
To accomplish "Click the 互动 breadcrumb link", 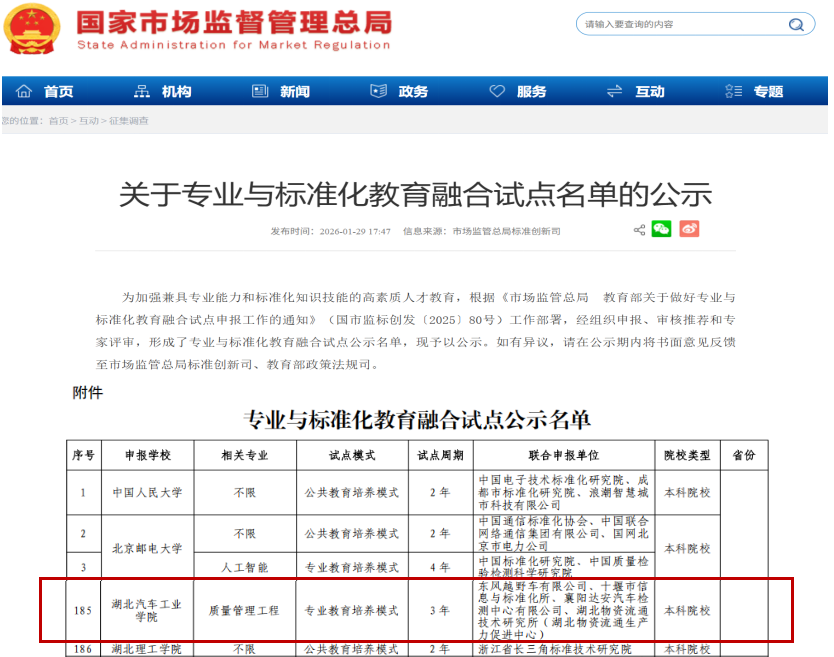I will point(89,121).
